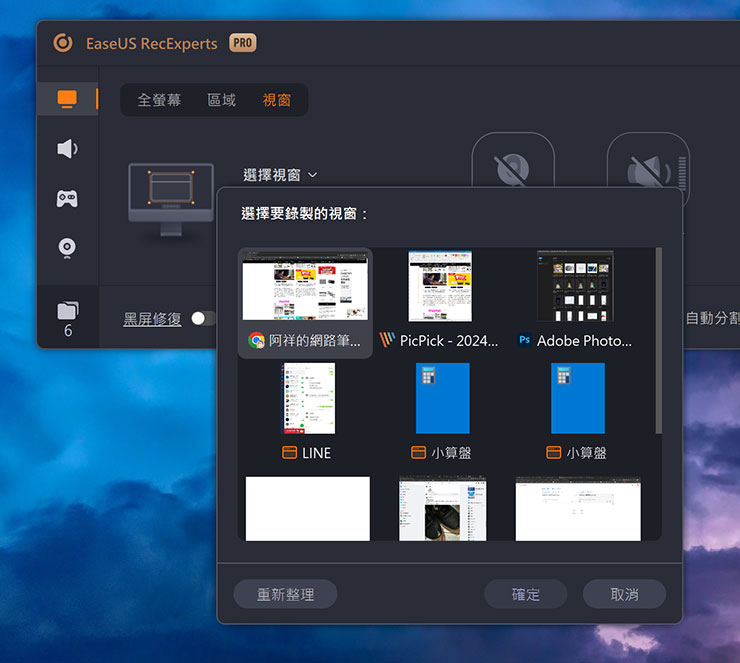The width and height of the screenshot is (740, 663).
Task: Click the window icon beside the first 小算盤
Action: click(419, 453)
